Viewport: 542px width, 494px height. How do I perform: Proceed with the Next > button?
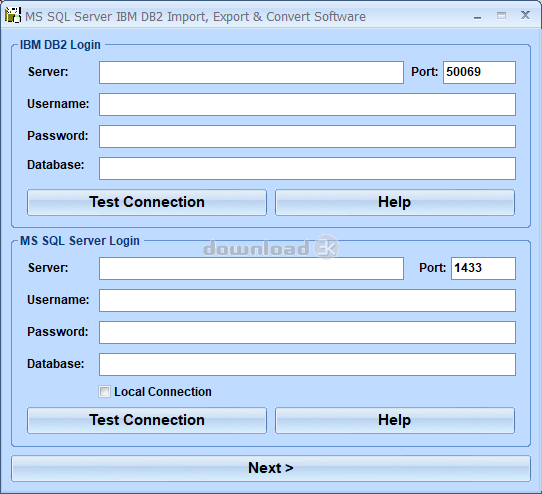271,468
